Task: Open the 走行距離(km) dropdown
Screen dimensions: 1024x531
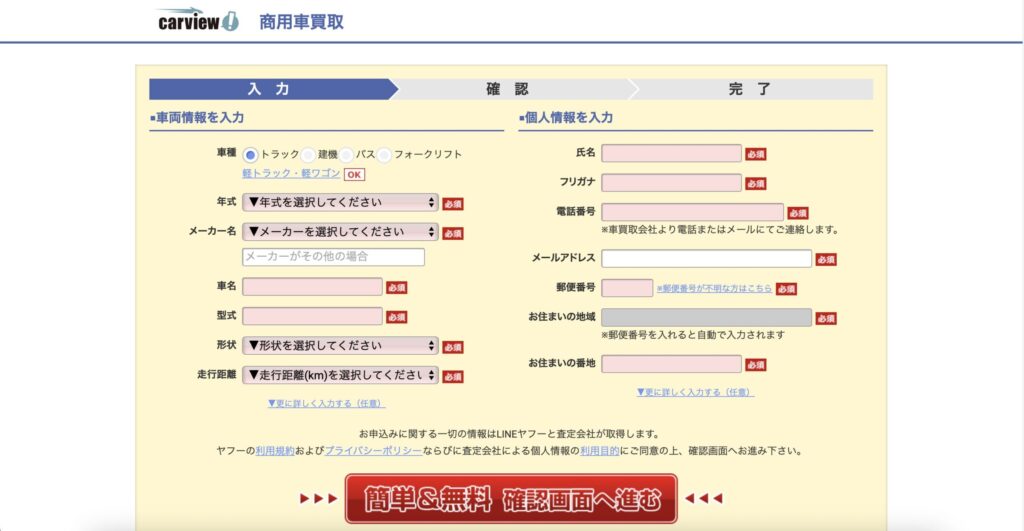Action: click(340, 375)
